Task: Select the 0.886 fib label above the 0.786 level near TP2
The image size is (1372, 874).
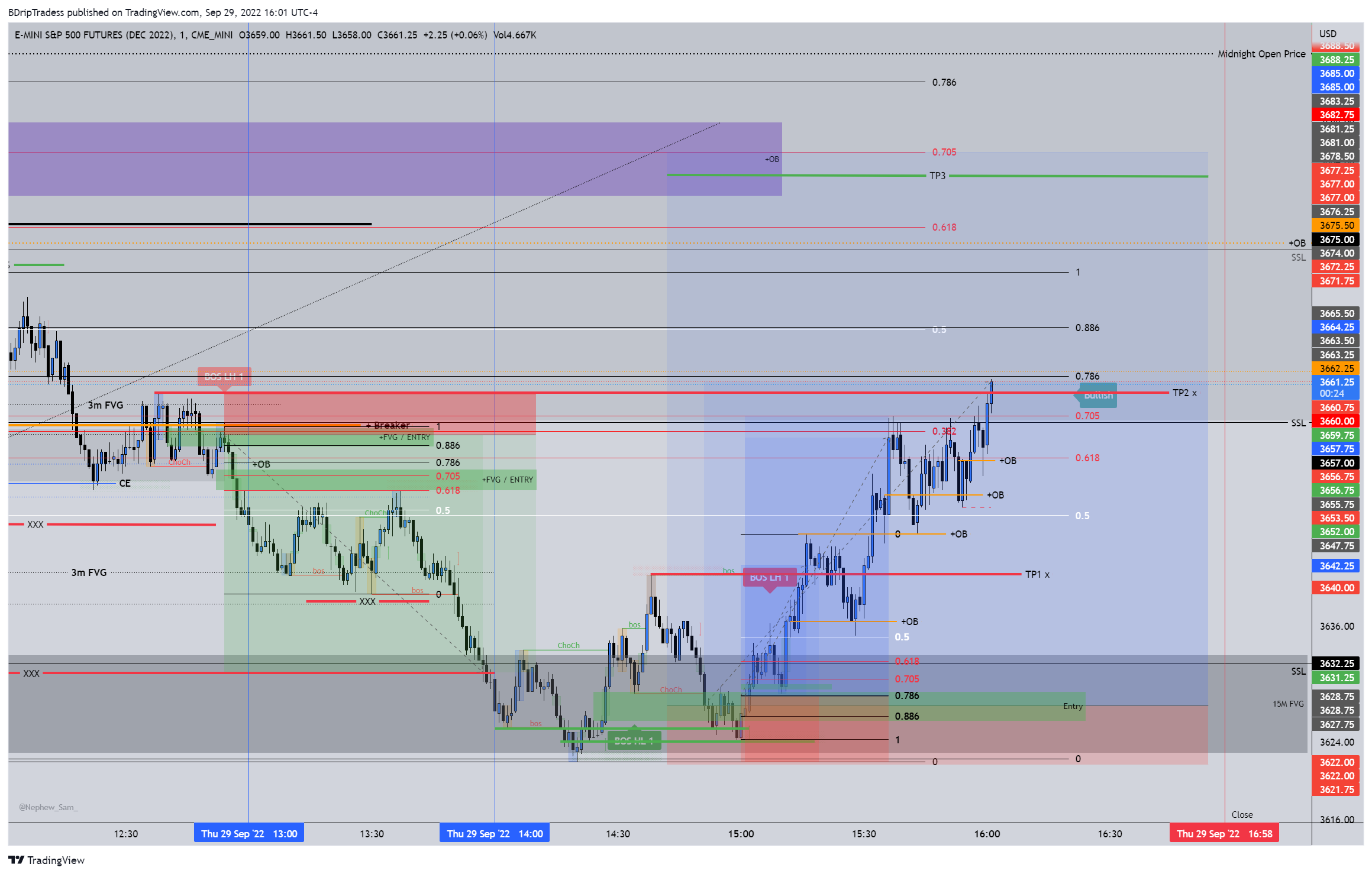Action: 1087,328
